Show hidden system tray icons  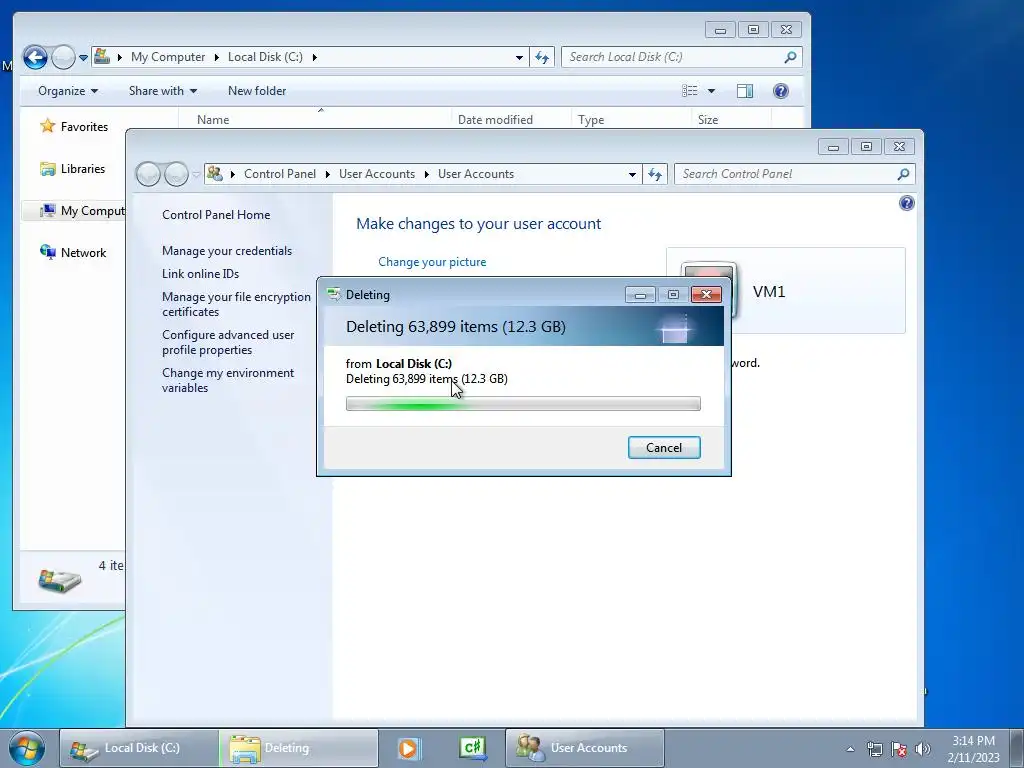[x=850, y=749]
